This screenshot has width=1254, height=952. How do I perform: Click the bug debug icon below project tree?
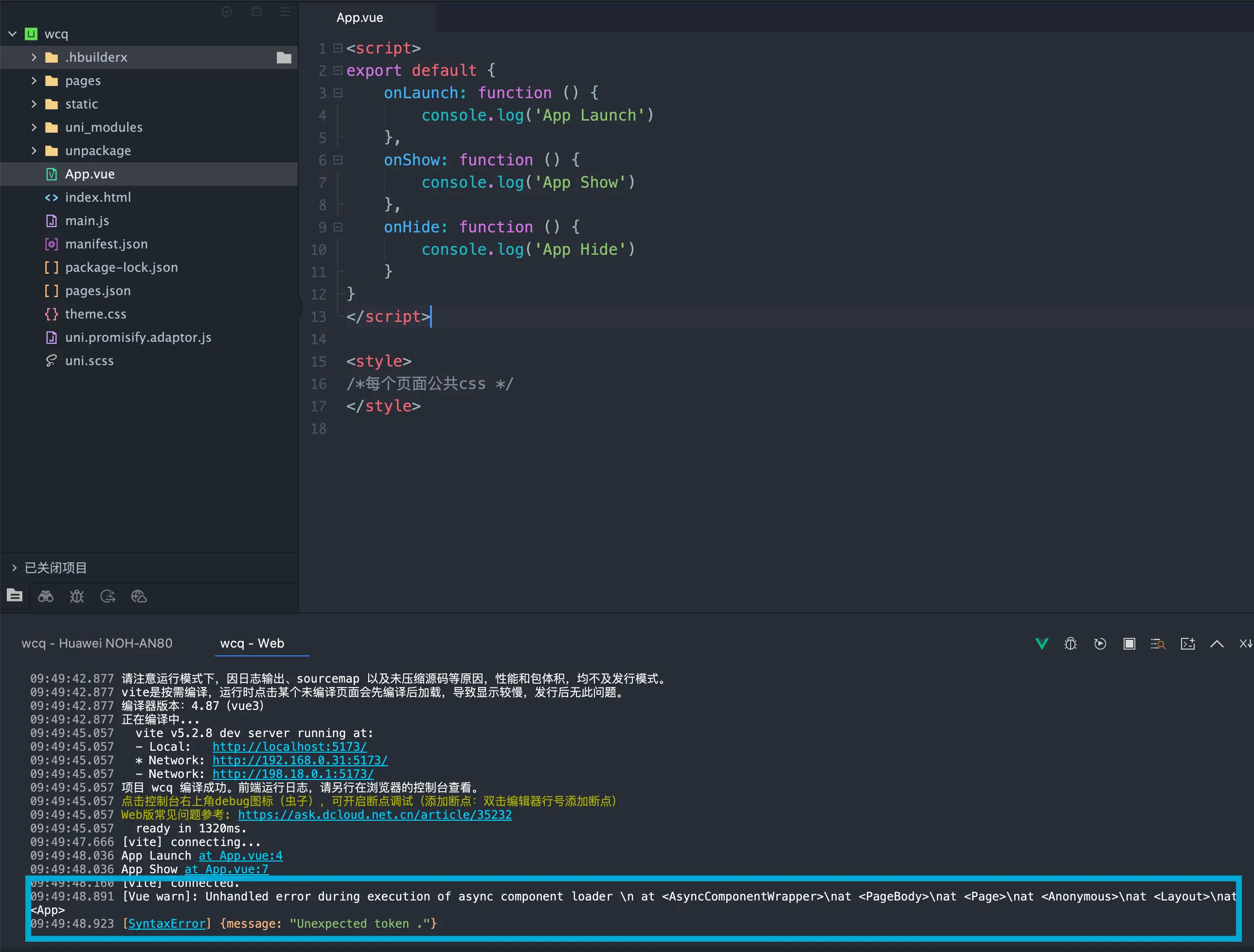76,596
